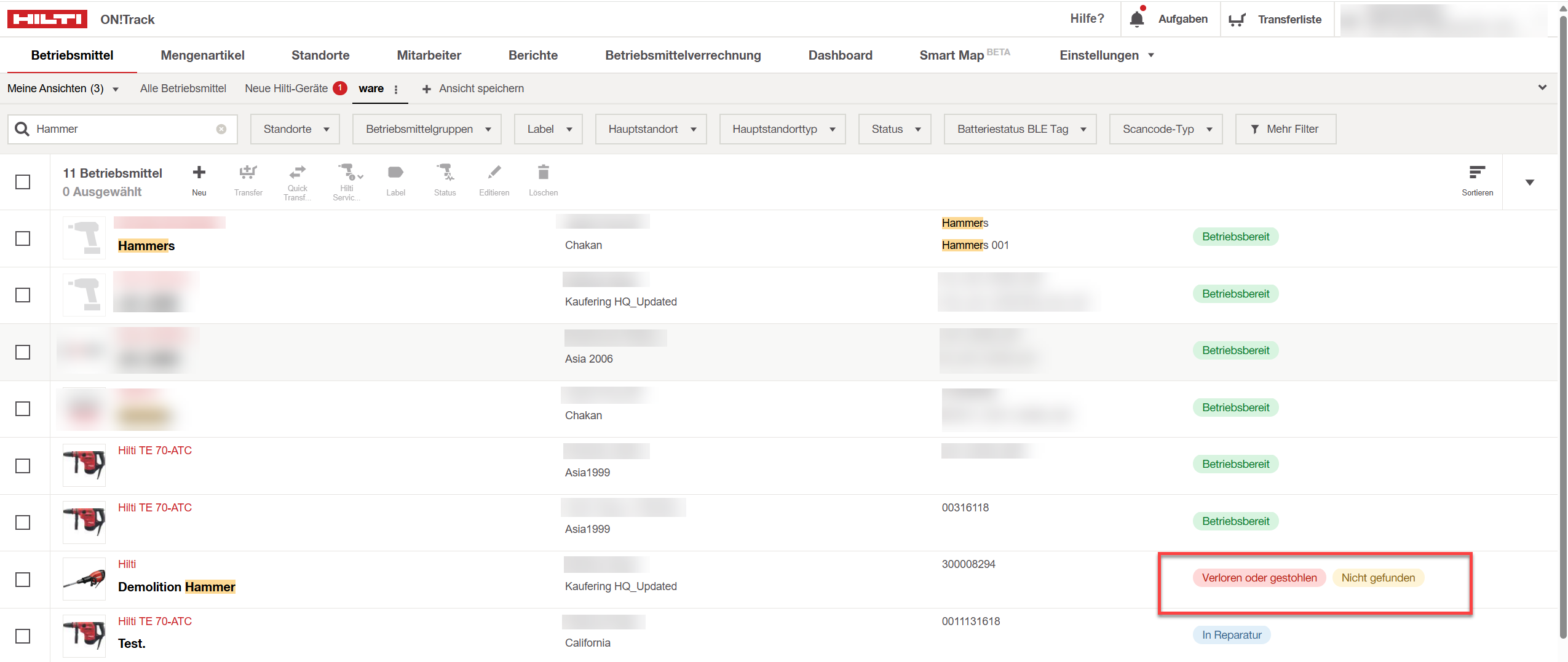The height and width of the screenshot is (662, 1568).
Task: Click the In Reparatur status badge
Action: pos(1232,635)
